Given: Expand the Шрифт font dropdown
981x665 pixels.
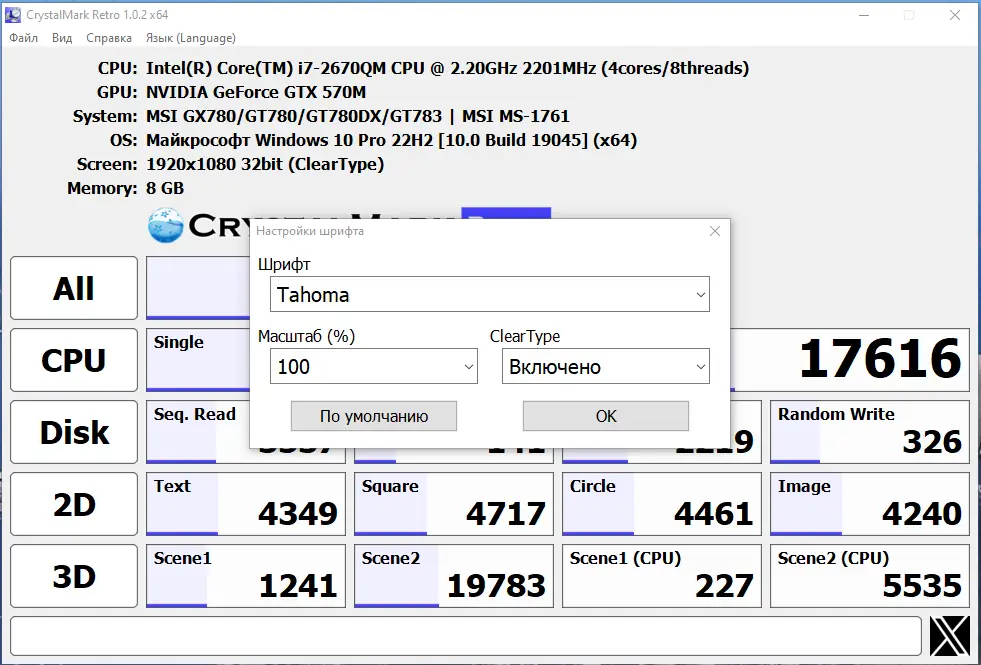Looking at the screenshot, I should [x=489, y=294].
